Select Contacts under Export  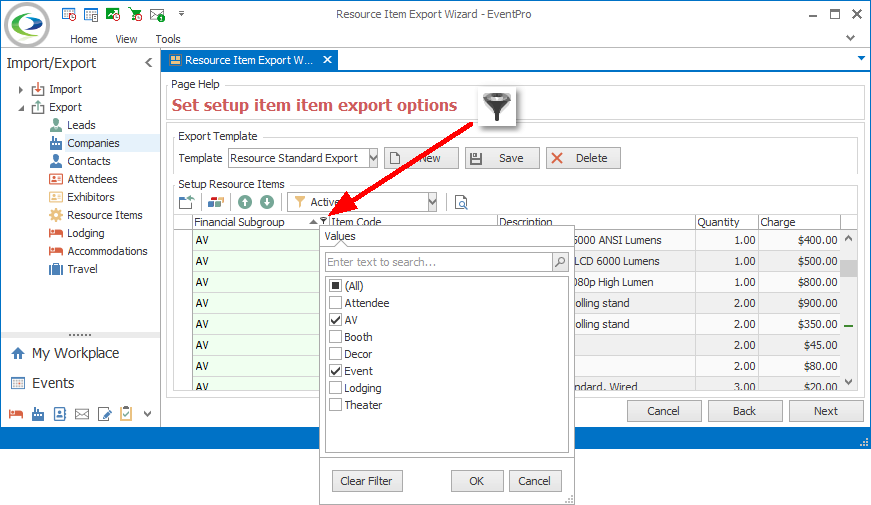[89, 161]
